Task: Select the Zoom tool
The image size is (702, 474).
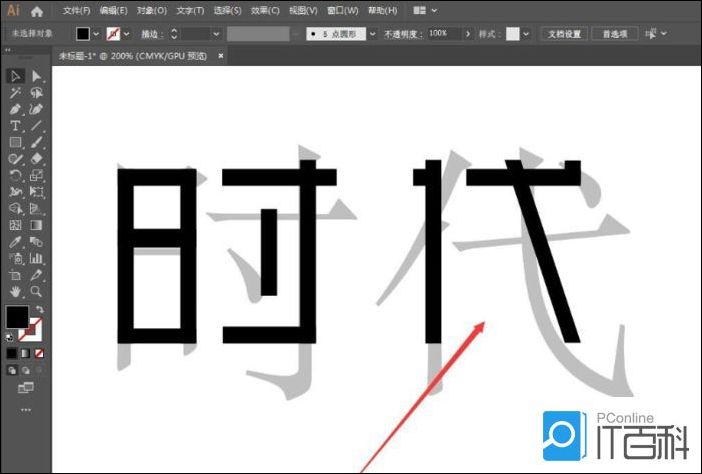Action: [36, 292]
